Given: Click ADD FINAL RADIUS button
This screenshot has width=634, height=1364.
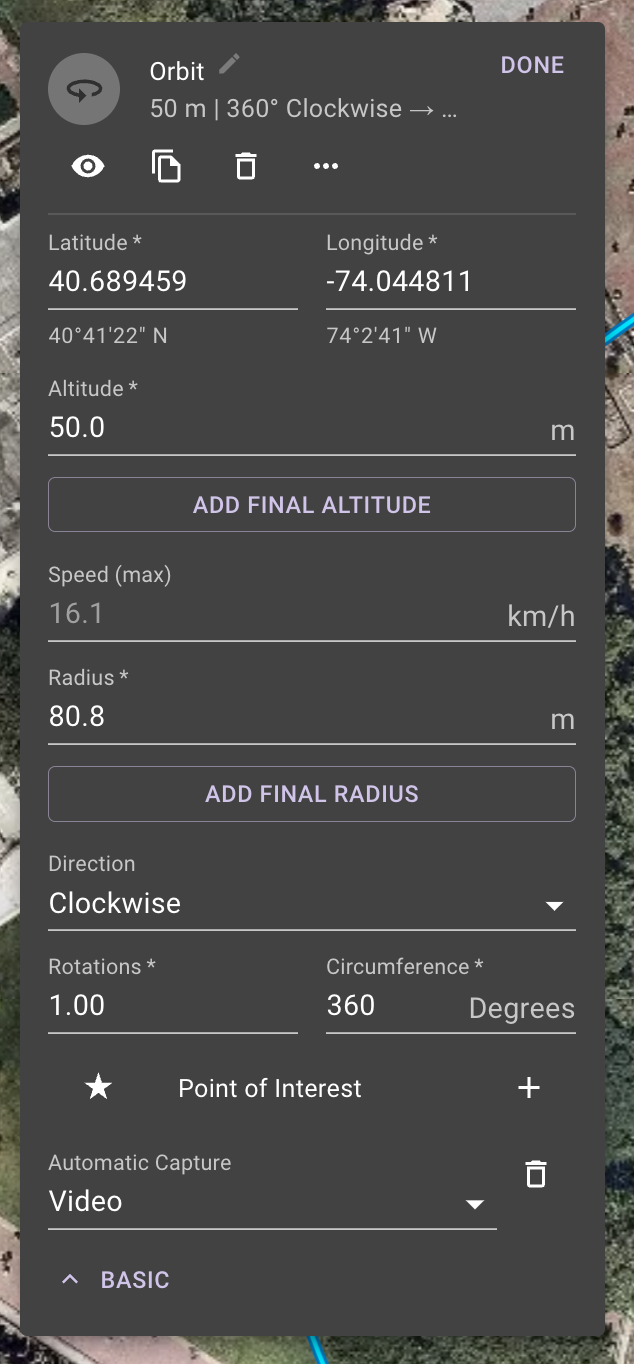Looking at the screenshot, I should coord(312,794).
